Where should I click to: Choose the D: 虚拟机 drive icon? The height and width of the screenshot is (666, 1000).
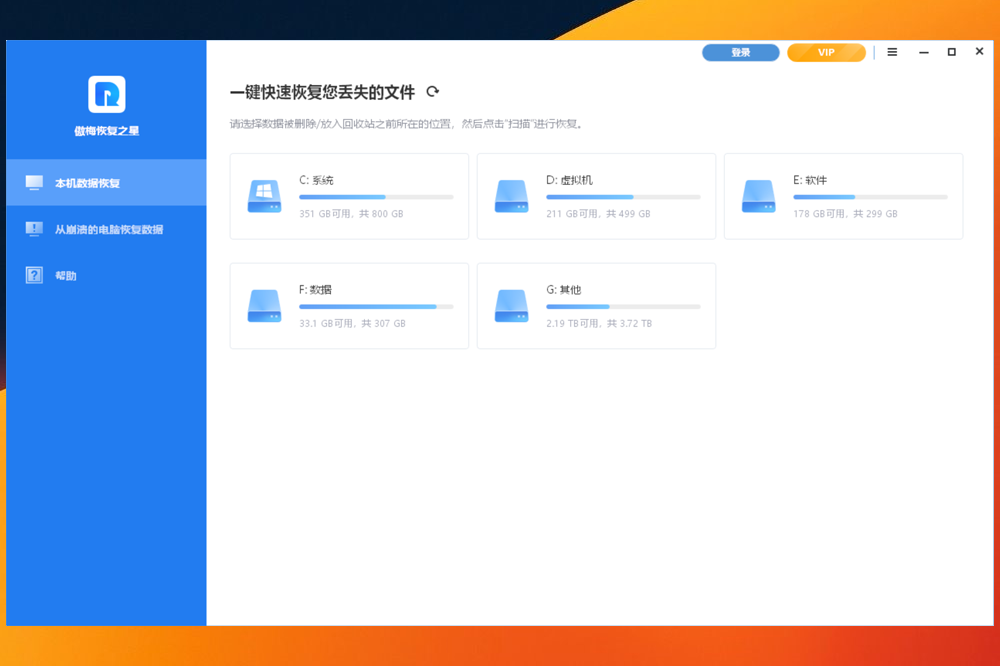pyautogui.click(x=512, y=196)
